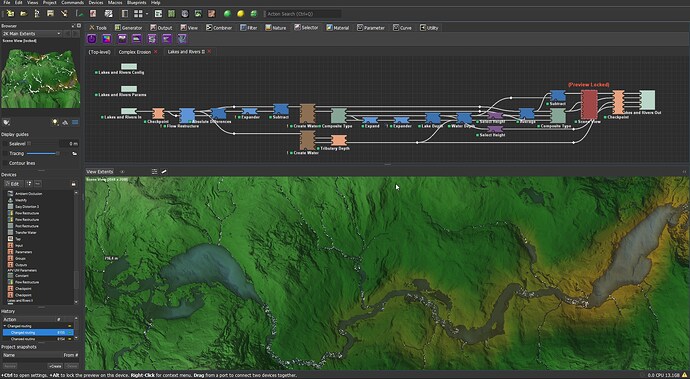Open the 2K Main Extents dropdown
690x379 pixels.
coord(32,33)
